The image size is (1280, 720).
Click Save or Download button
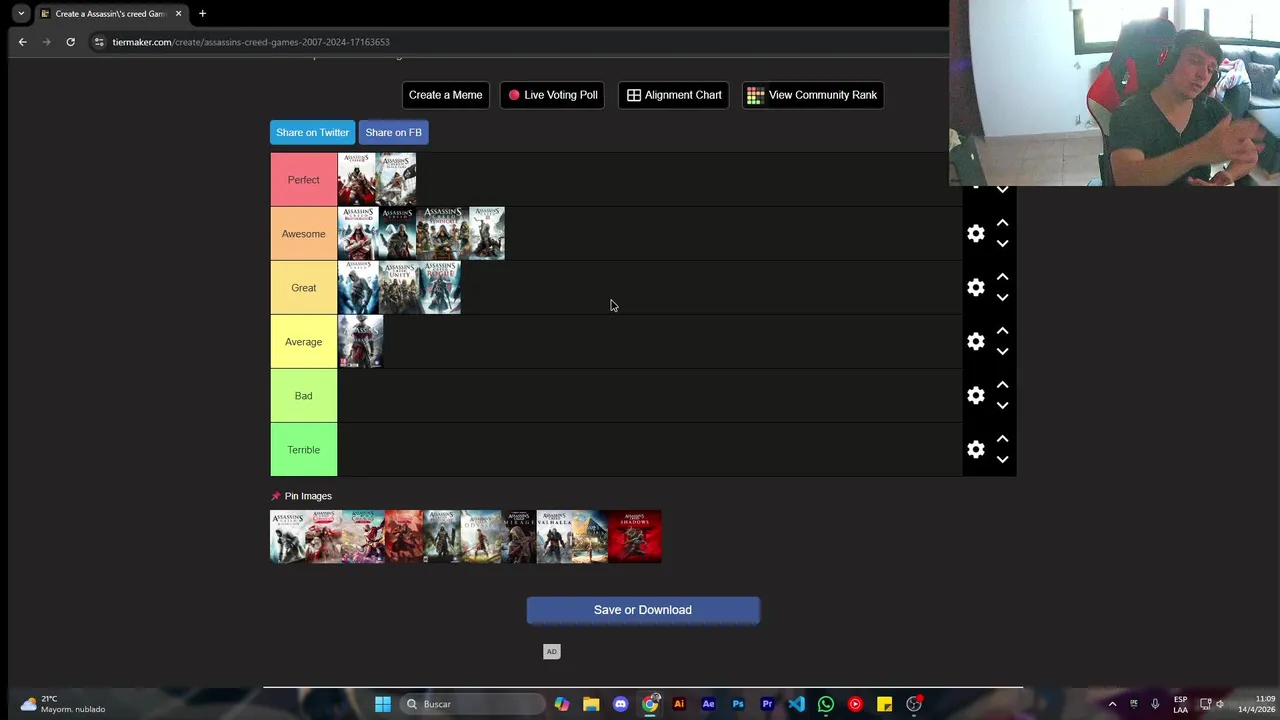click(x=643, y=610)
